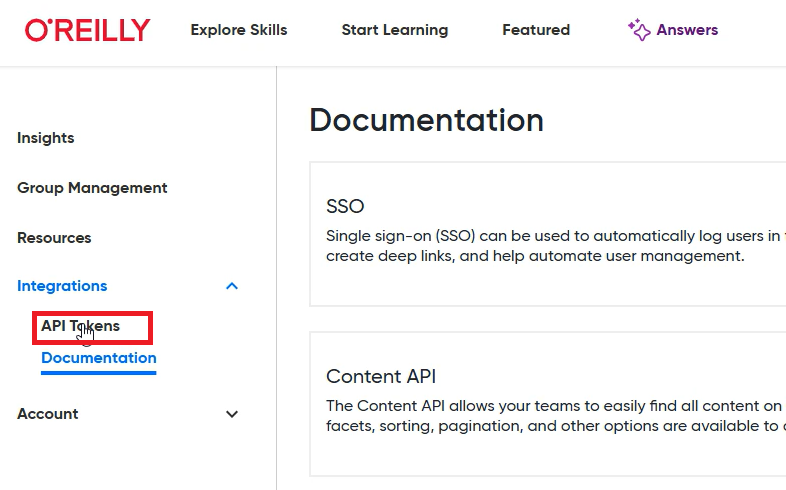Select the Account sidebar section
This screenshot has height=490, width=786.
[x=48, y=414]
